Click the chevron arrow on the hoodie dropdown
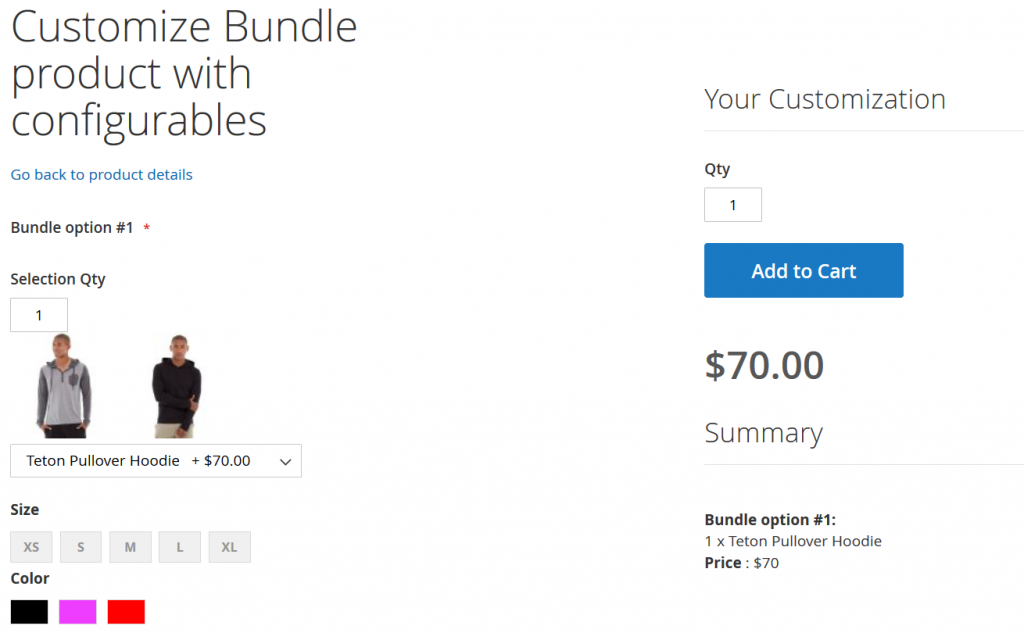Screen dimensions: 1024x633 [286, 461]
